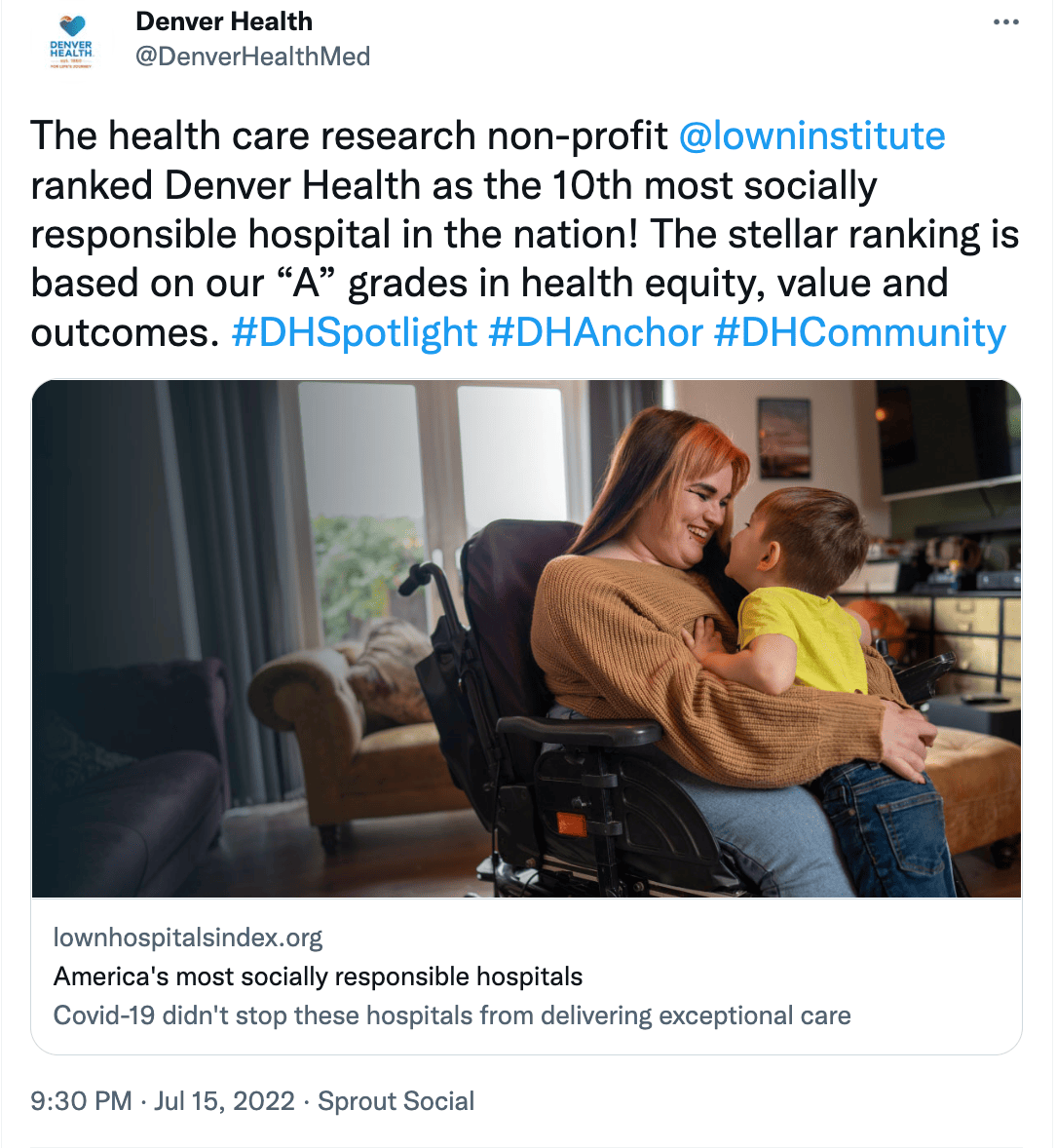
Task: Open the Denver Health display name
Action: tap(224, 21)
